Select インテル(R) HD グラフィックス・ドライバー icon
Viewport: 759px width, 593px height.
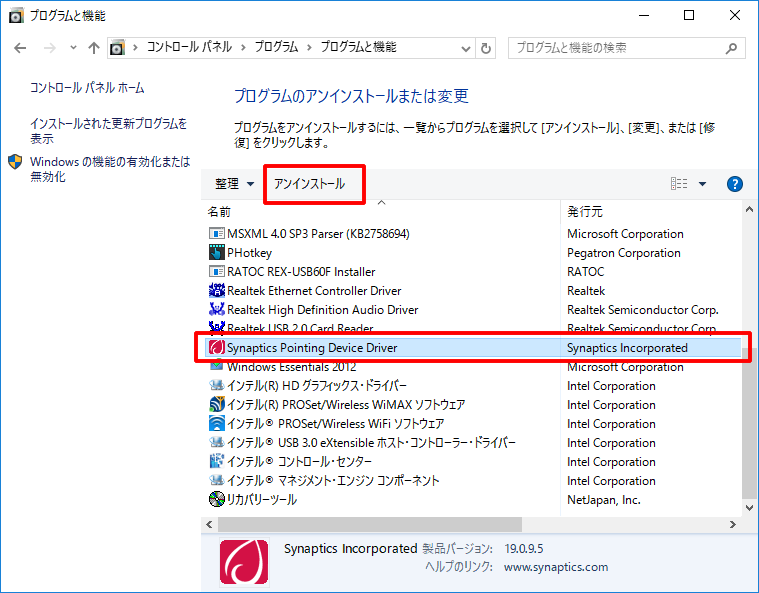(216, 386)
